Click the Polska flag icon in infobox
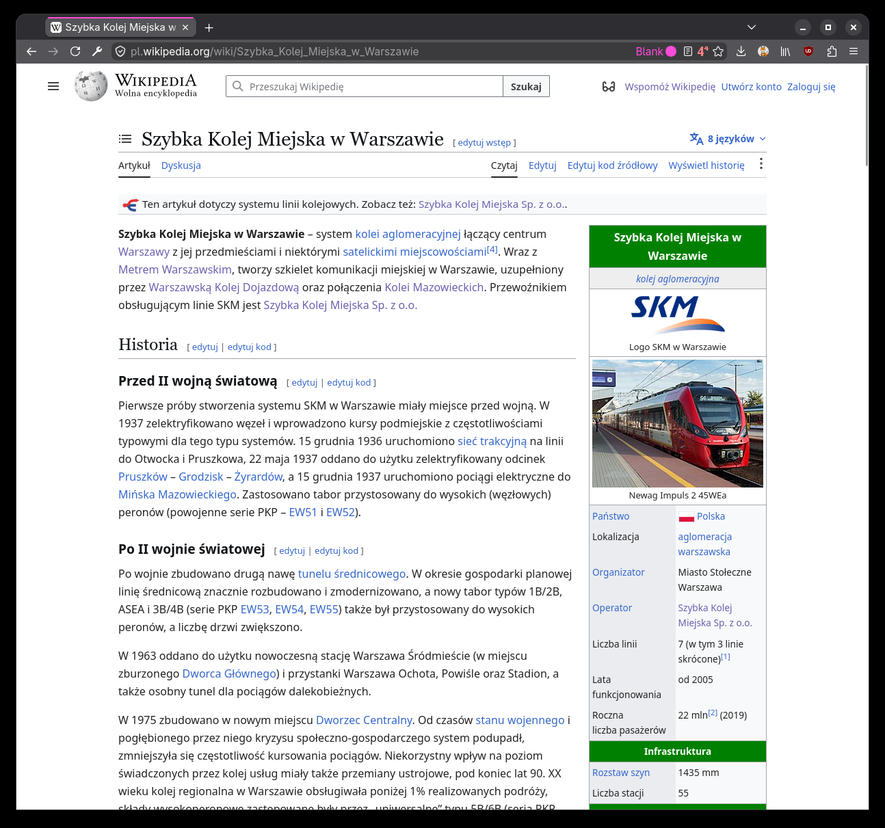 [x=686, y=516]
